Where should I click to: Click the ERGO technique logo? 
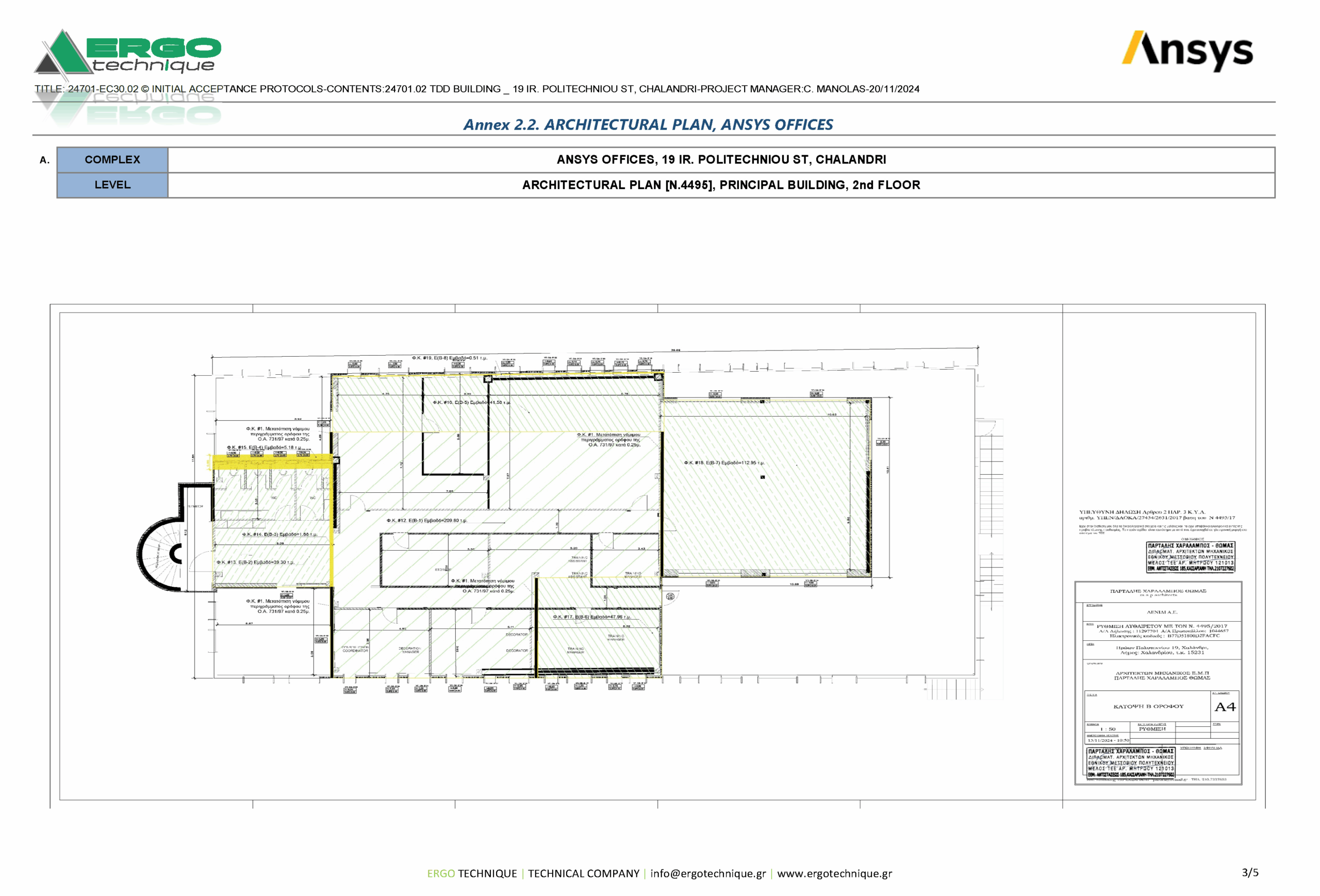(128, 53)
